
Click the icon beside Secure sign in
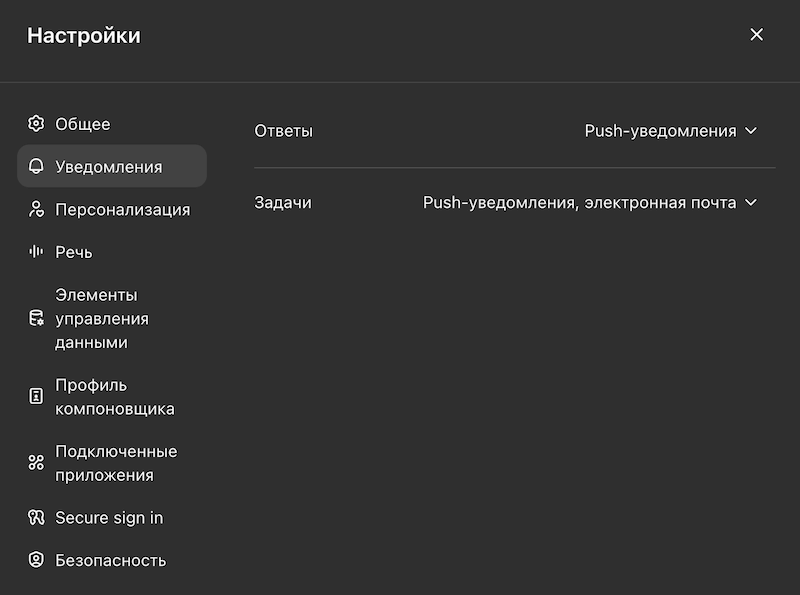click(36, 517)
